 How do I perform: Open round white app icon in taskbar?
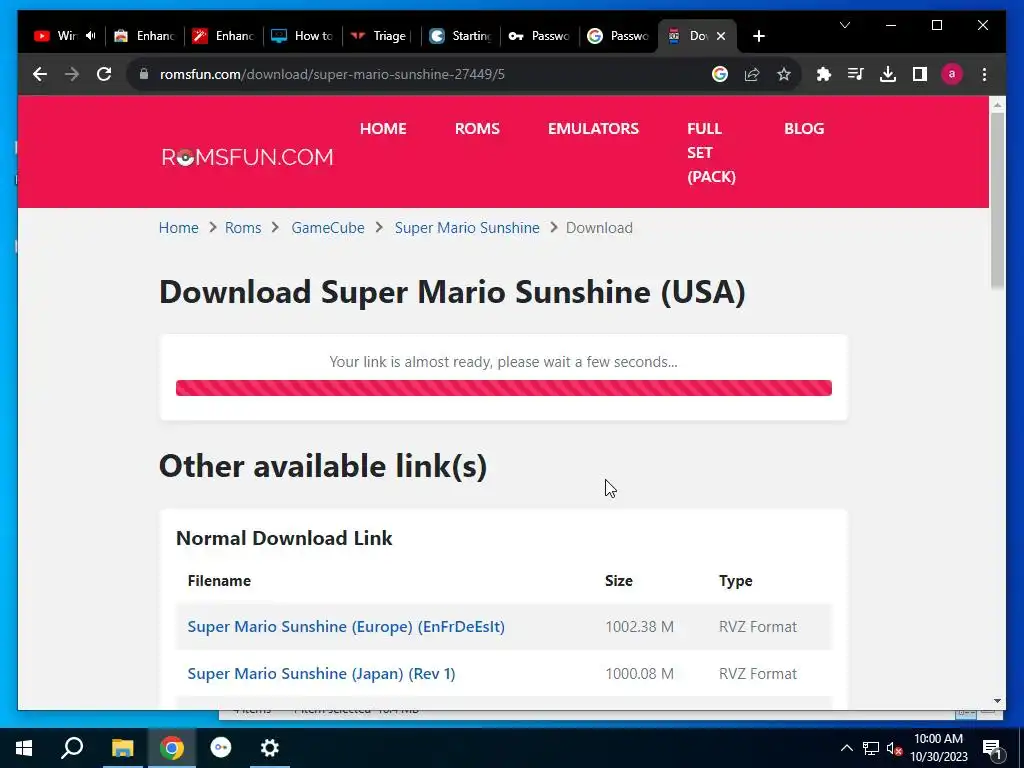pyautogui.click(x=221, y=748)
